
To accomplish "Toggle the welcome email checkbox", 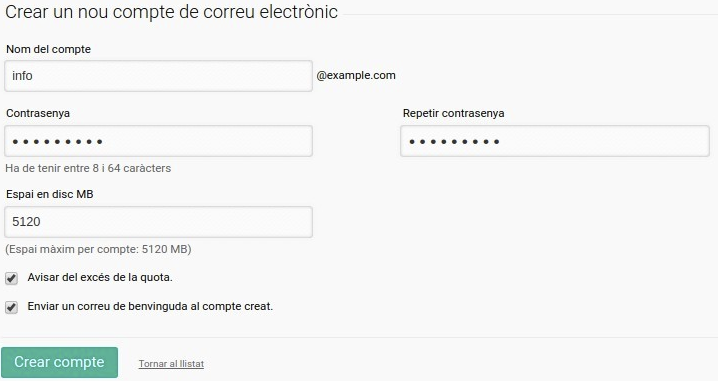I will 11,307.
